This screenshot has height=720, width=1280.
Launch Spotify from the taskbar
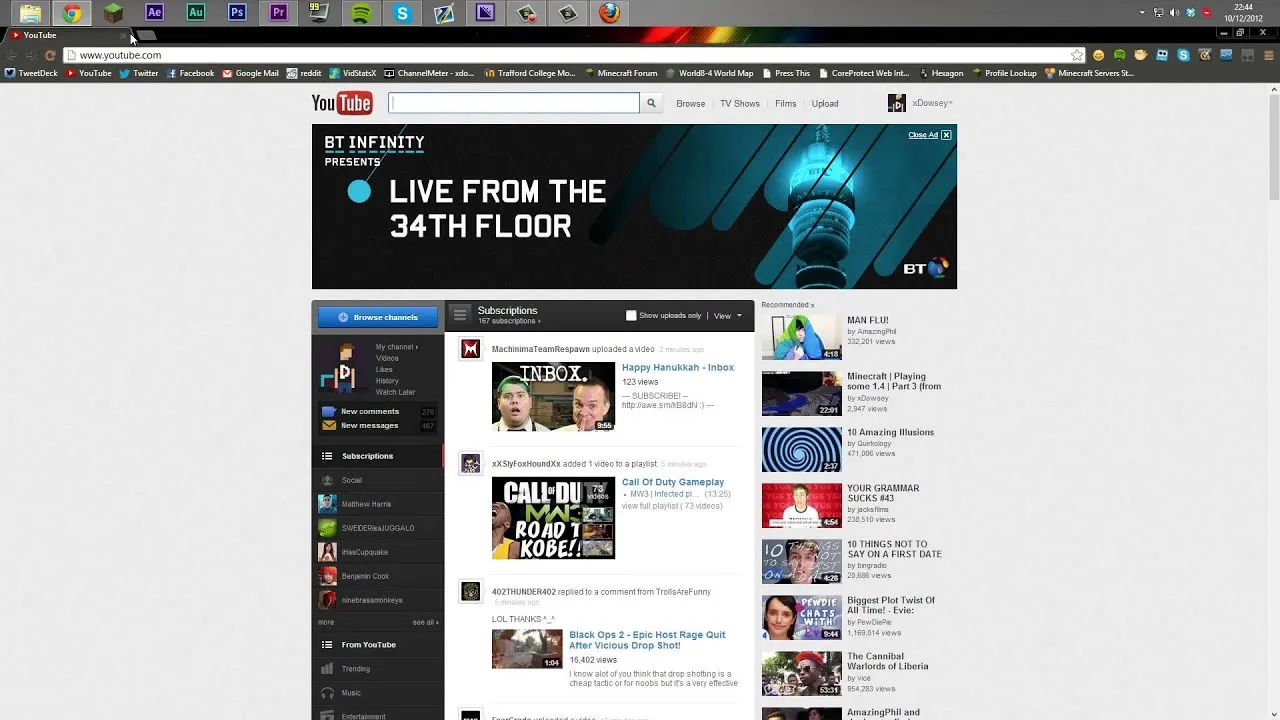362,13
